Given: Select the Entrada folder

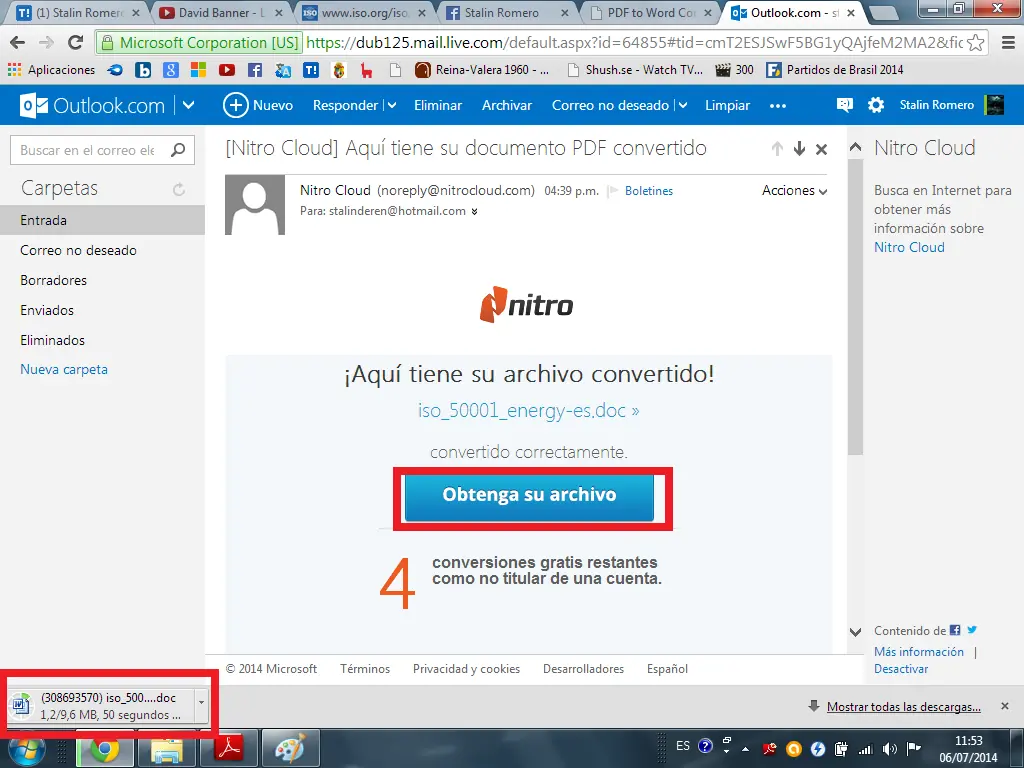Looking at the screenshot, I should point(103,220).
